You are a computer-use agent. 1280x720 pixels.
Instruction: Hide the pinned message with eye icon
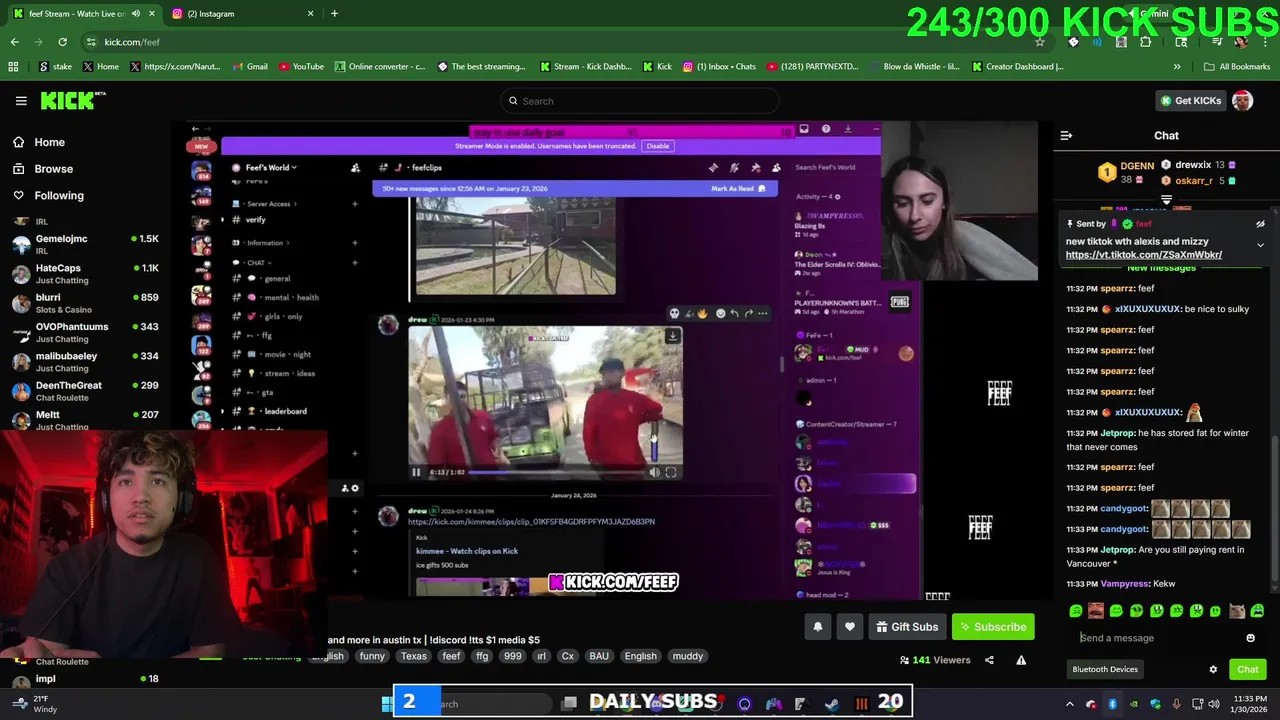point(1260,224)
